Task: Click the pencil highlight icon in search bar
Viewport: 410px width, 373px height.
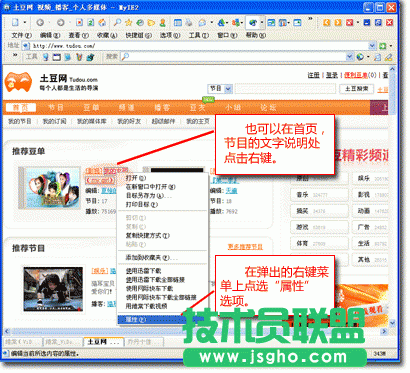Action: pyautogui.click(x=388, y=57)
